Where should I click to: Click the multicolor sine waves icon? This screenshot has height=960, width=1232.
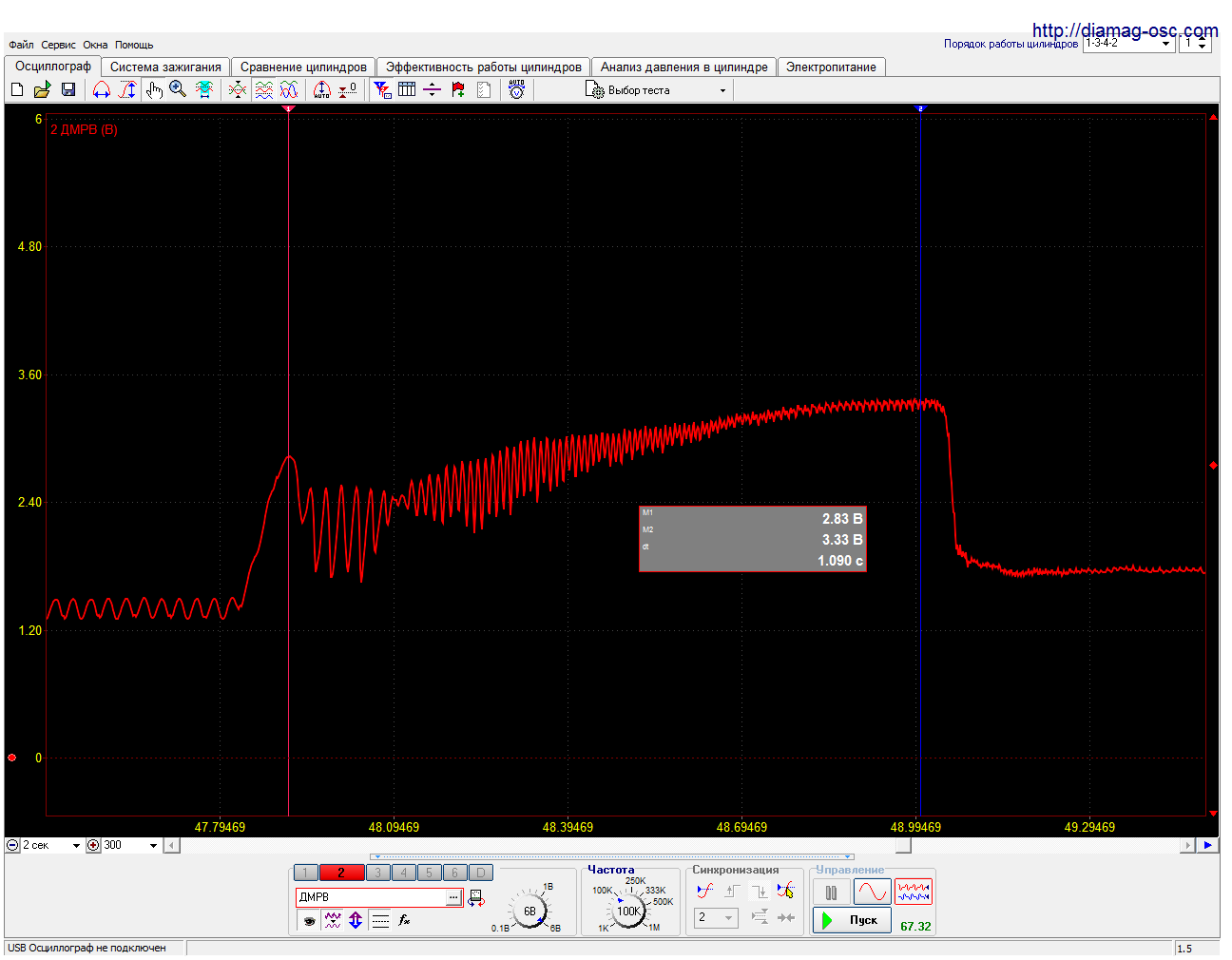point(290,89)
